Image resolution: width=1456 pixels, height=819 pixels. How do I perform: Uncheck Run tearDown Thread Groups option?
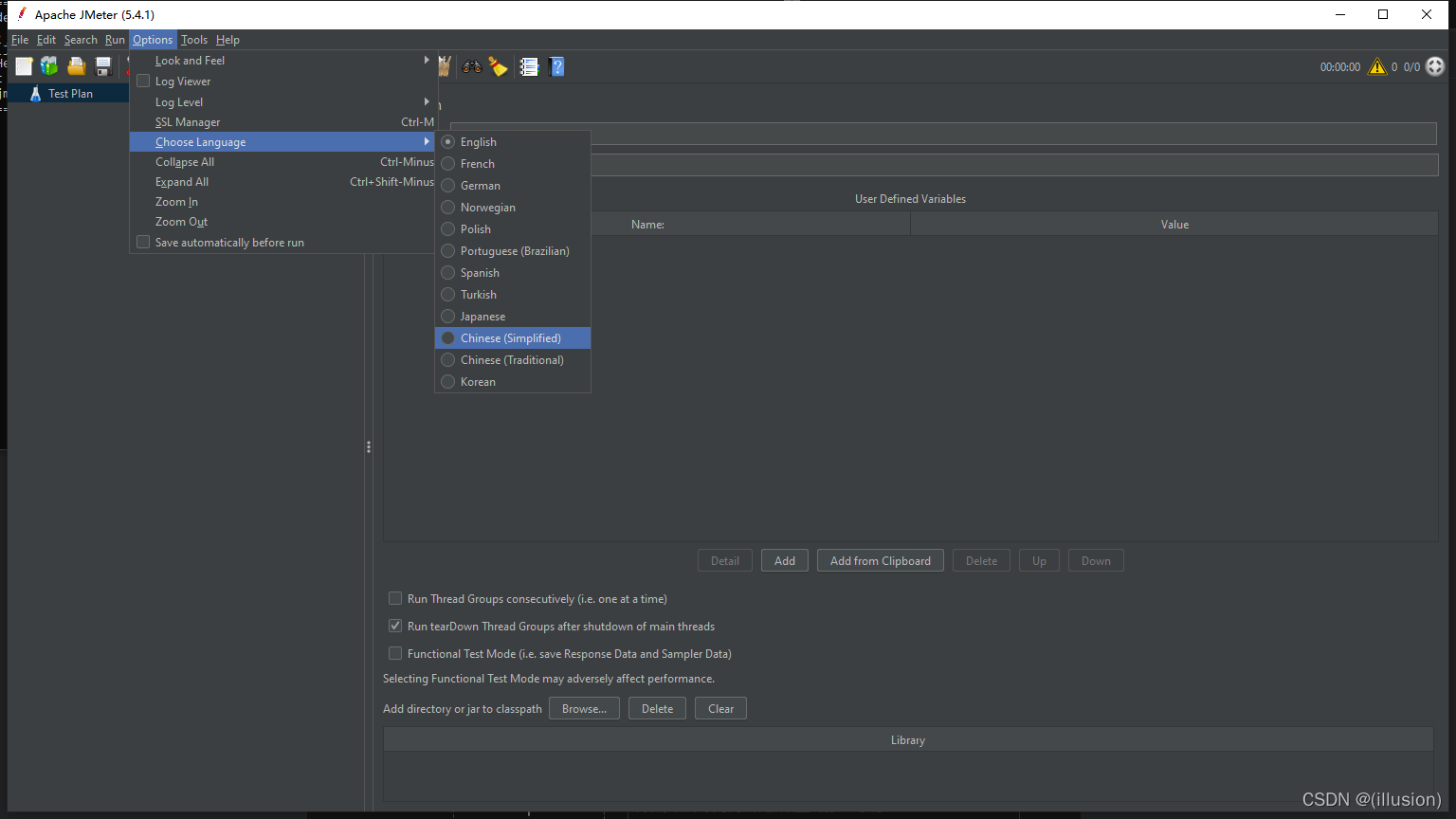point(395,627)
